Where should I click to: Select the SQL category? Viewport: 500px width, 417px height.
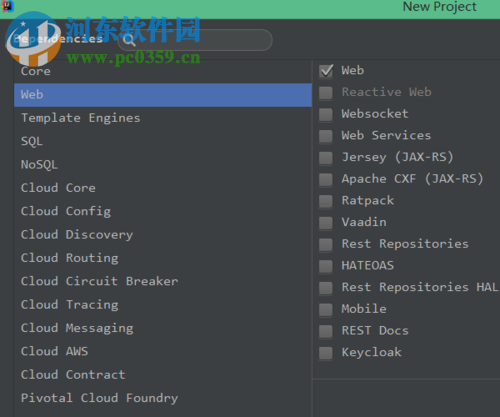163,141
